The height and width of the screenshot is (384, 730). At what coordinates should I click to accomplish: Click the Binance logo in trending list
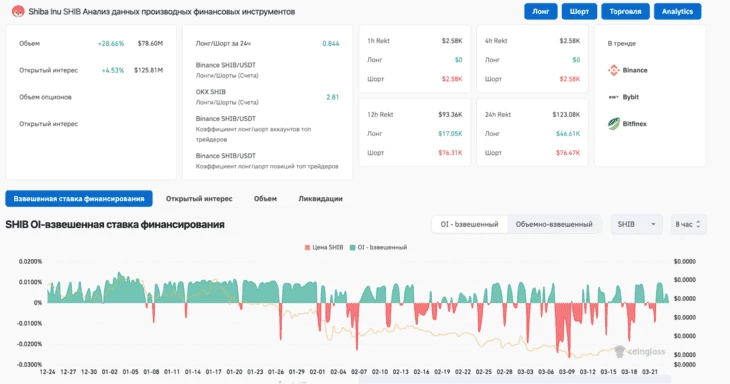(614, 70)
